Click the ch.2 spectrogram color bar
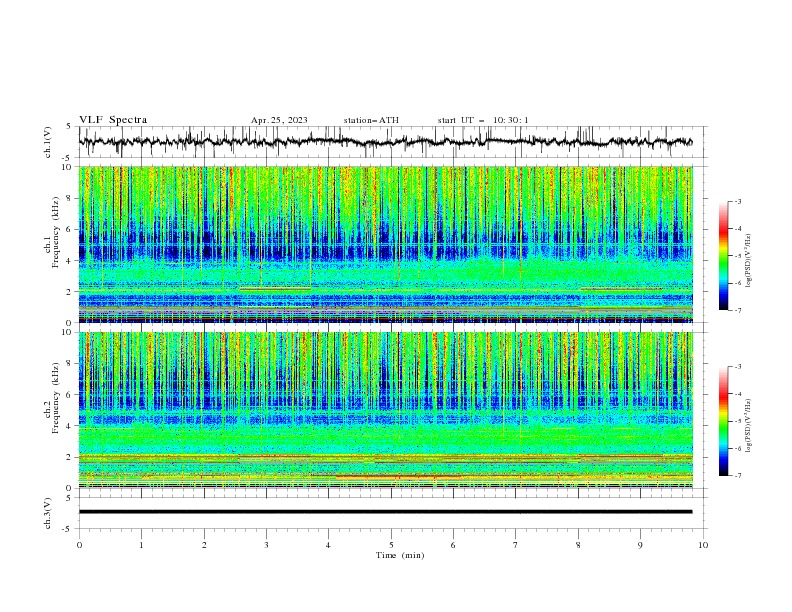This screenshot has height=612, width=792. click(723, 421)
